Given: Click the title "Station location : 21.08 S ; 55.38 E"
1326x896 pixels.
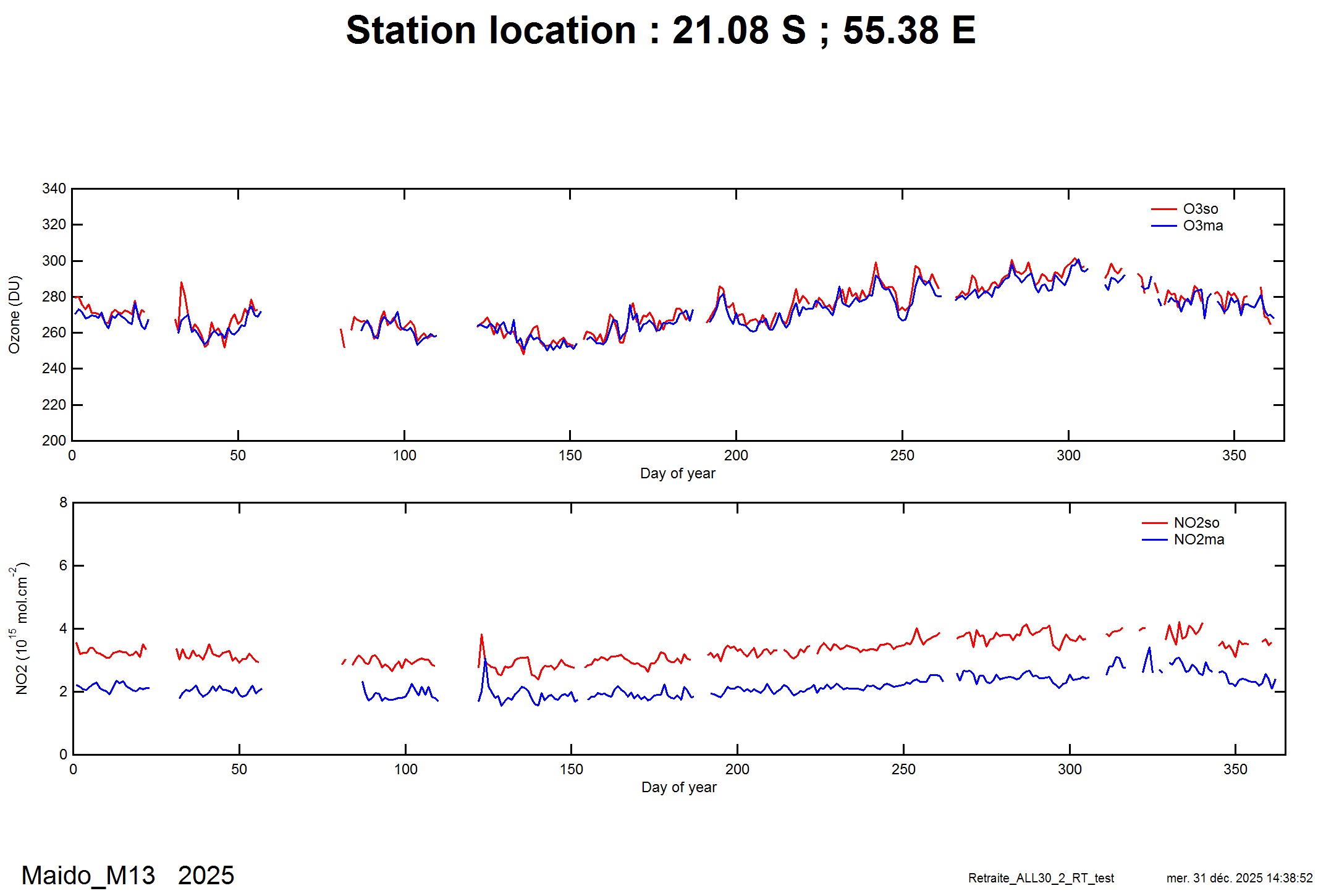Looking at the screenshot, I should [x=661, y=30].
